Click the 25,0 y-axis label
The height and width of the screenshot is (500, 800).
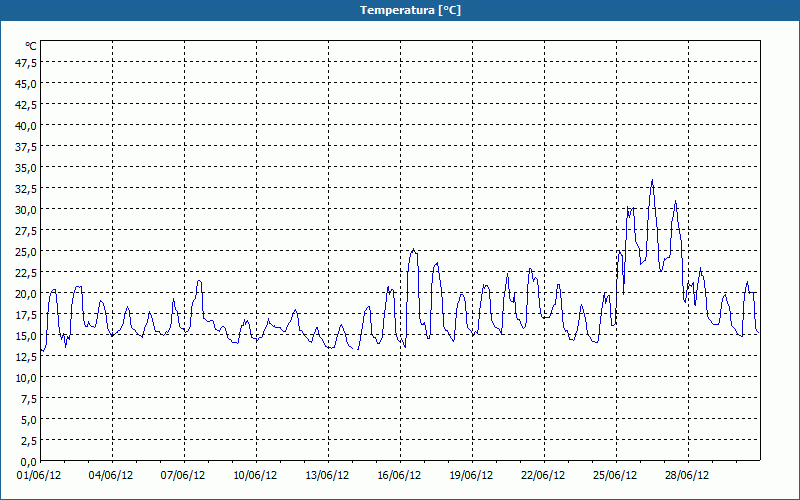(26, 252)
